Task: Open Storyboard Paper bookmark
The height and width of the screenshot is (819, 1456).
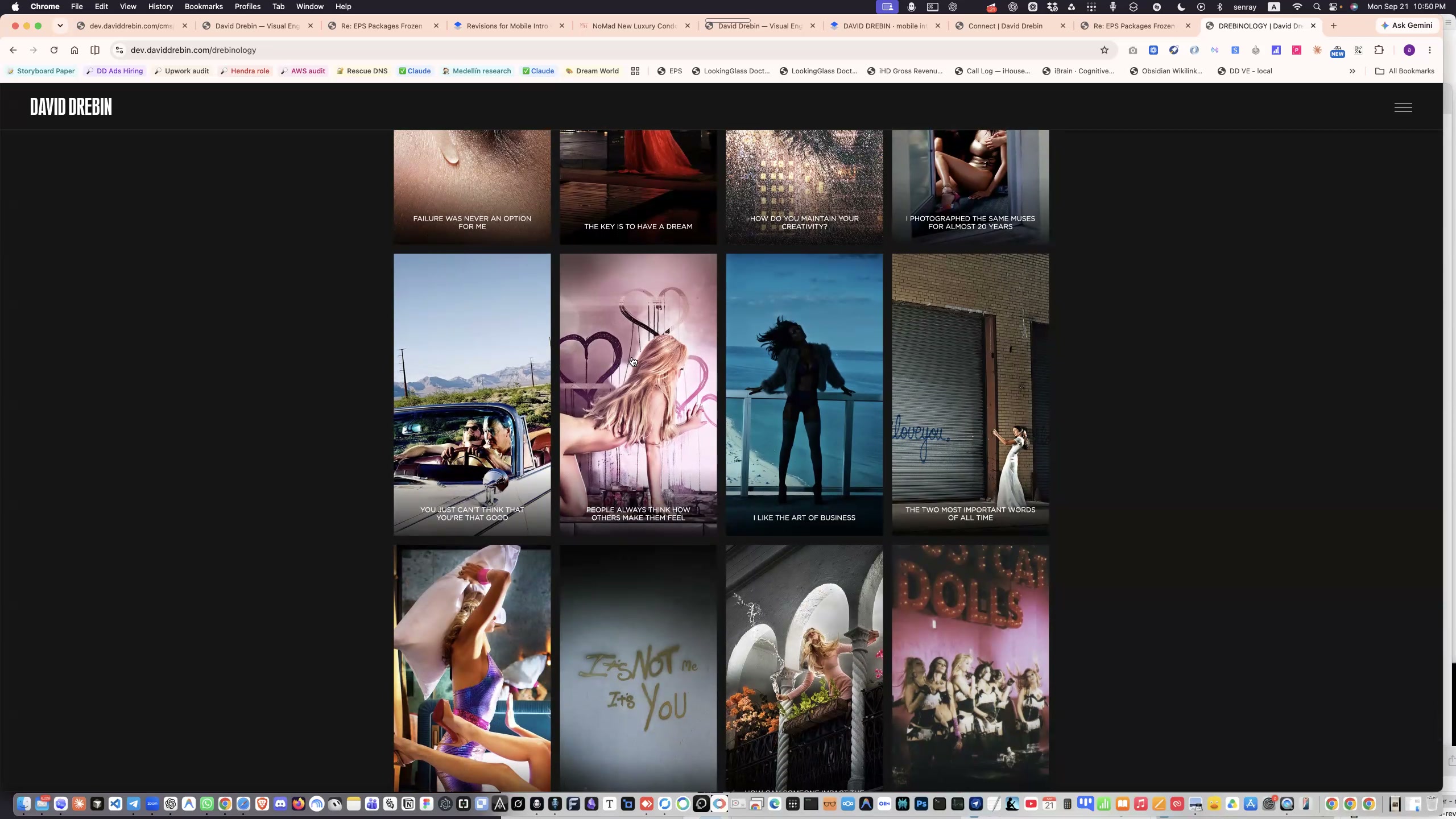Action: point(40,71)
